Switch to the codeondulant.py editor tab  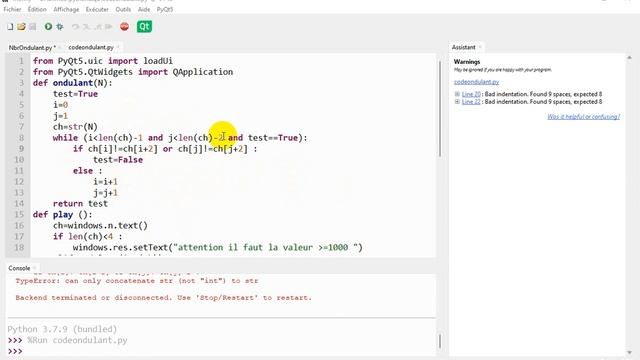pyautogui.click(x=91, y=47)
